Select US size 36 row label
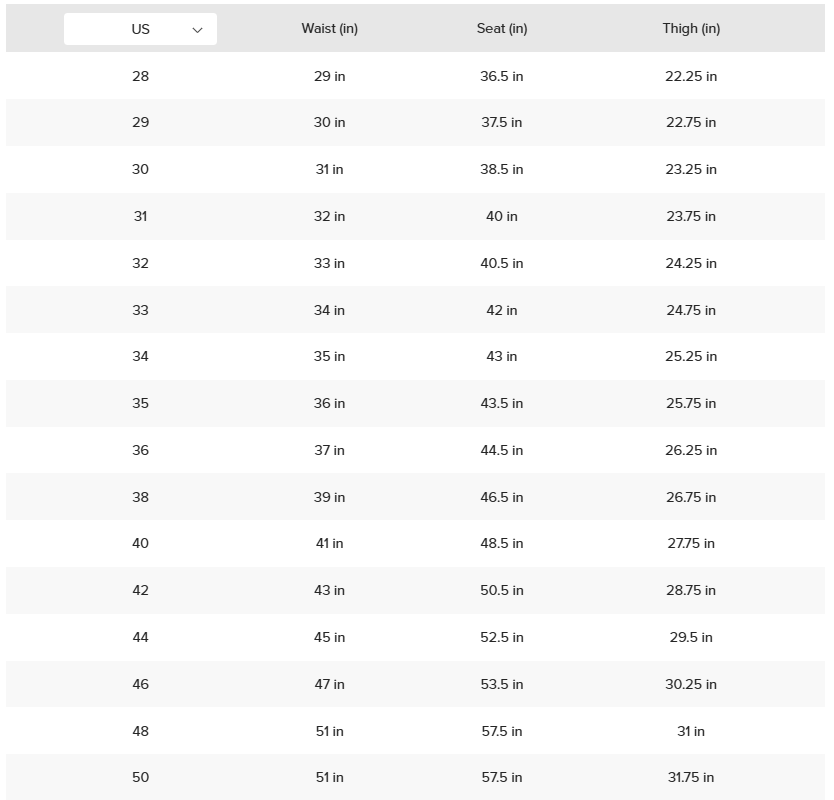Screen dimensions: 834x800 point(140,450)
